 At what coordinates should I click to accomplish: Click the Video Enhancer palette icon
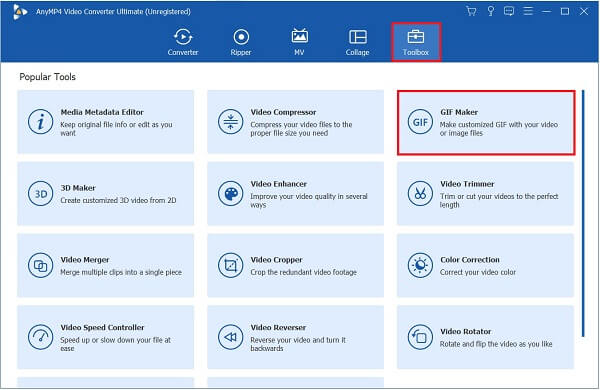[x=230, y=194]
